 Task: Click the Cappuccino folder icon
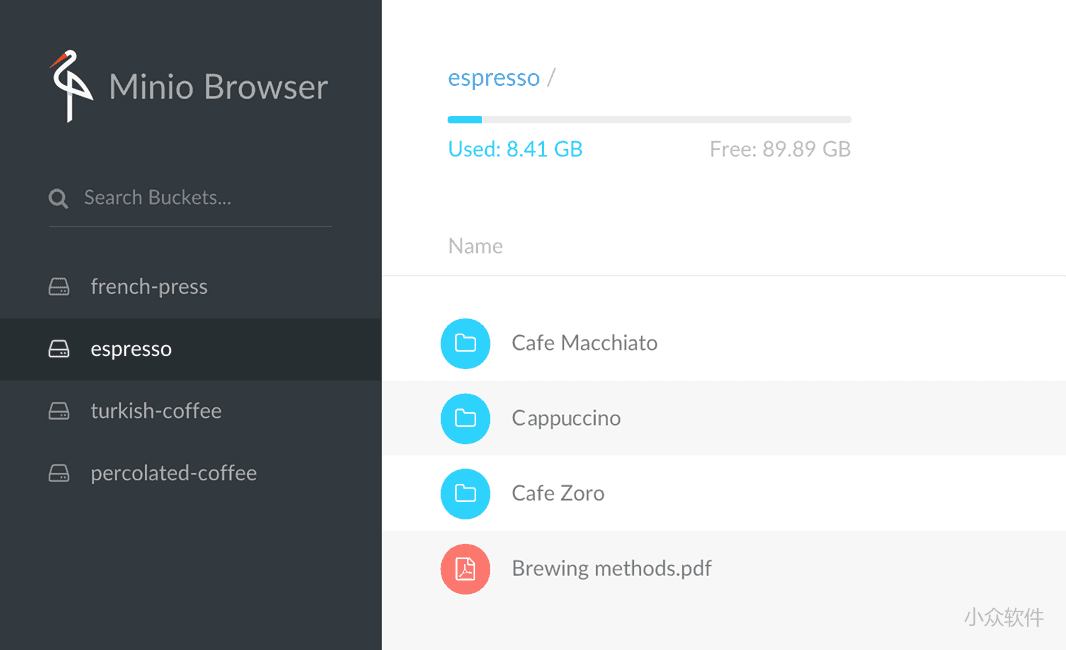[465, 418]
